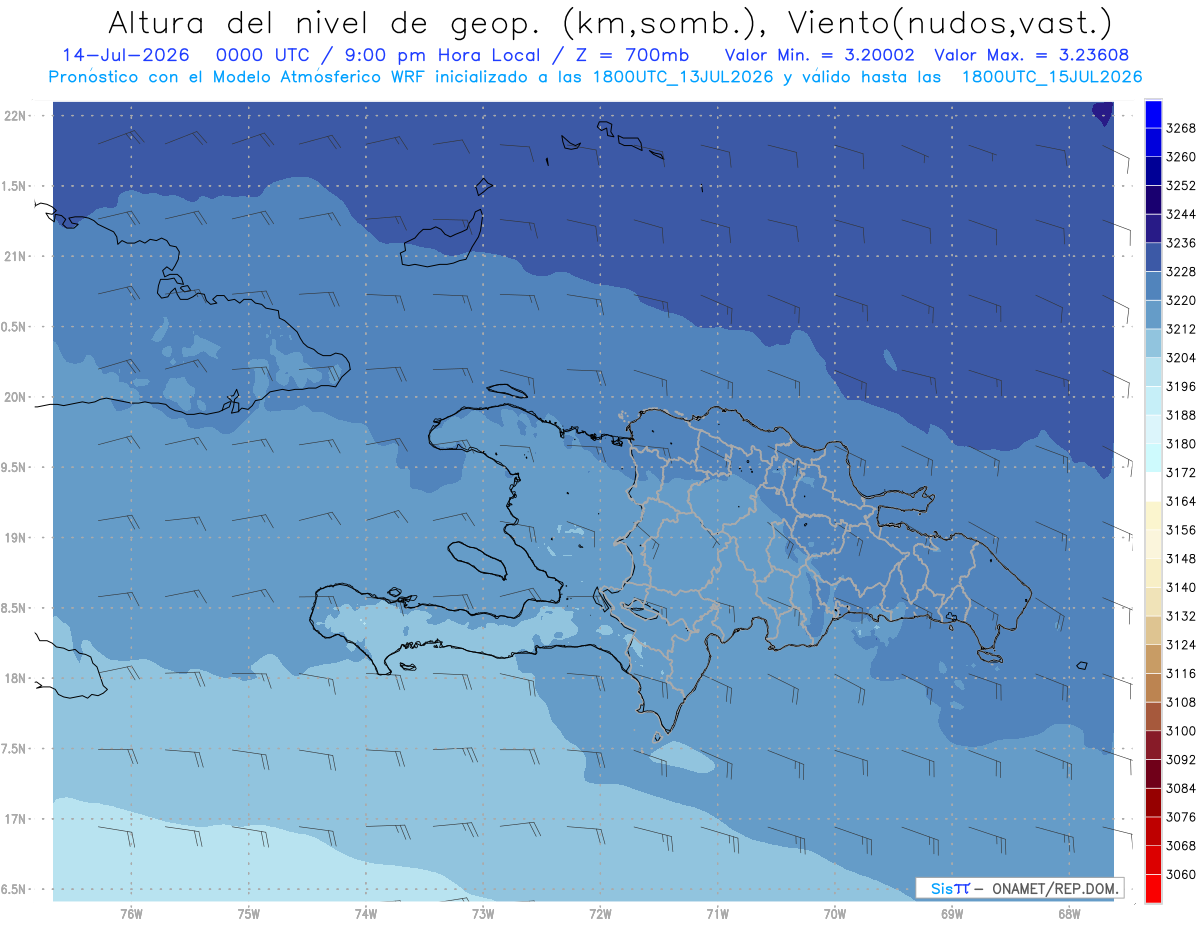The width and height of the screenshot is (1200, 927).
Task: Click the longitude label "76W"
Action: [x=131, y=914]
